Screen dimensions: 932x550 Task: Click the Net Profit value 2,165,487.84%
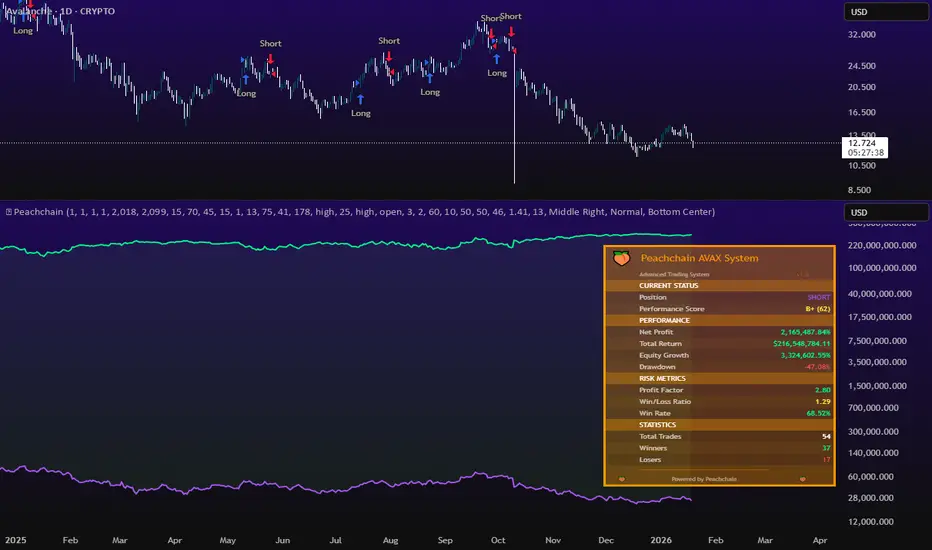pos(805,332)
